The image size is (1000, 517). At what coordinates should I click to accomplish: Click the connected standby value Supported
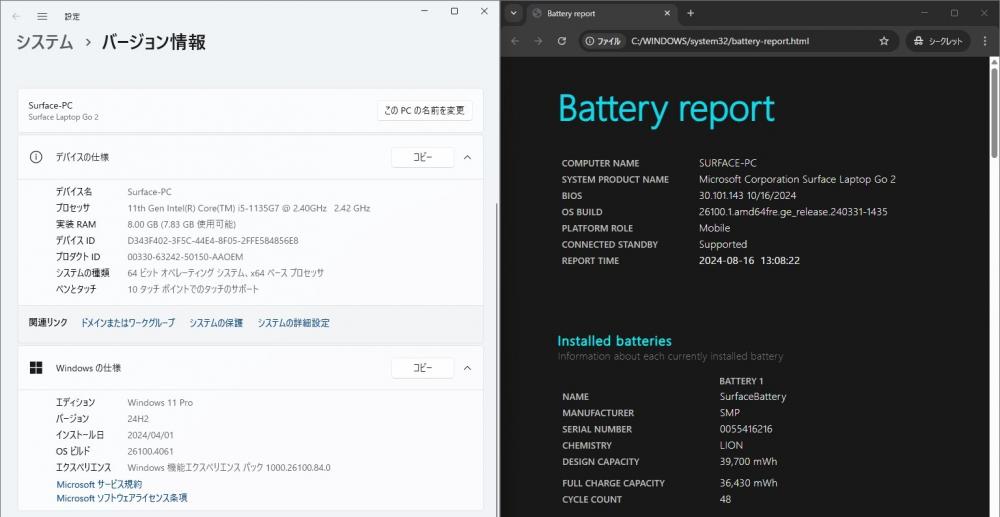coord(723,245)
